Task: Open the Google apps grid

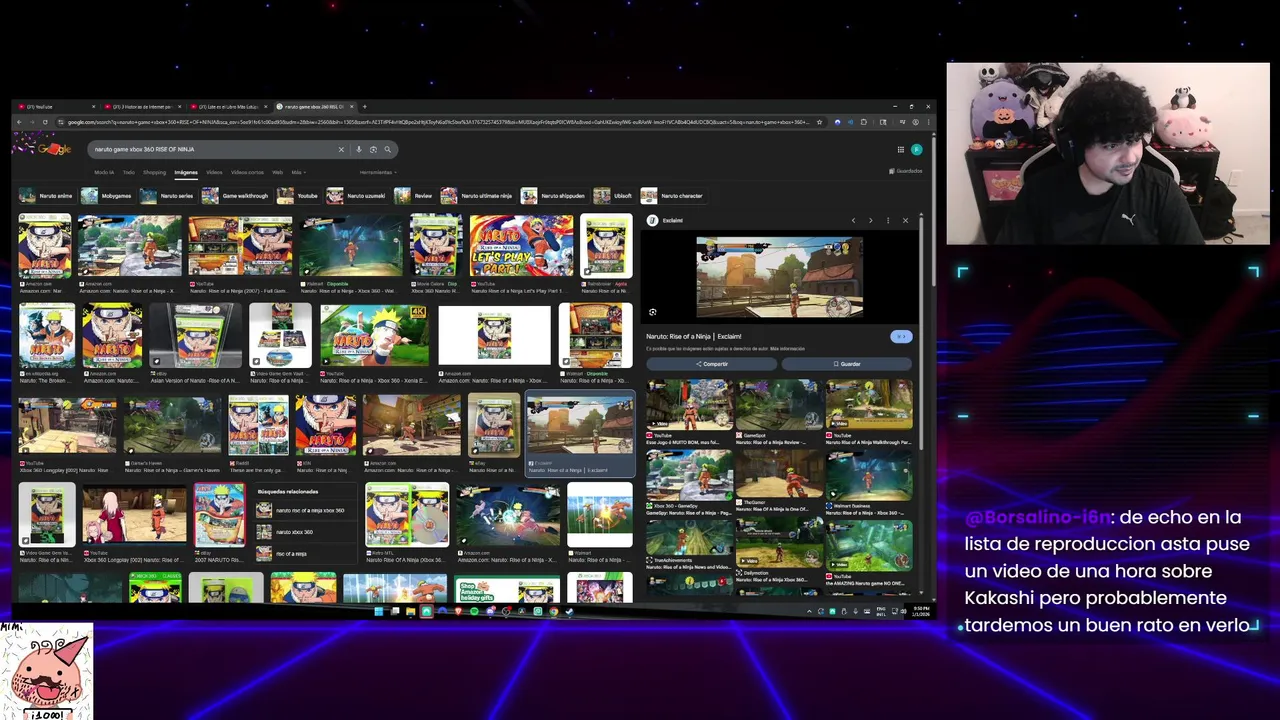Action: pyautogui.click(x=900, y=149)
